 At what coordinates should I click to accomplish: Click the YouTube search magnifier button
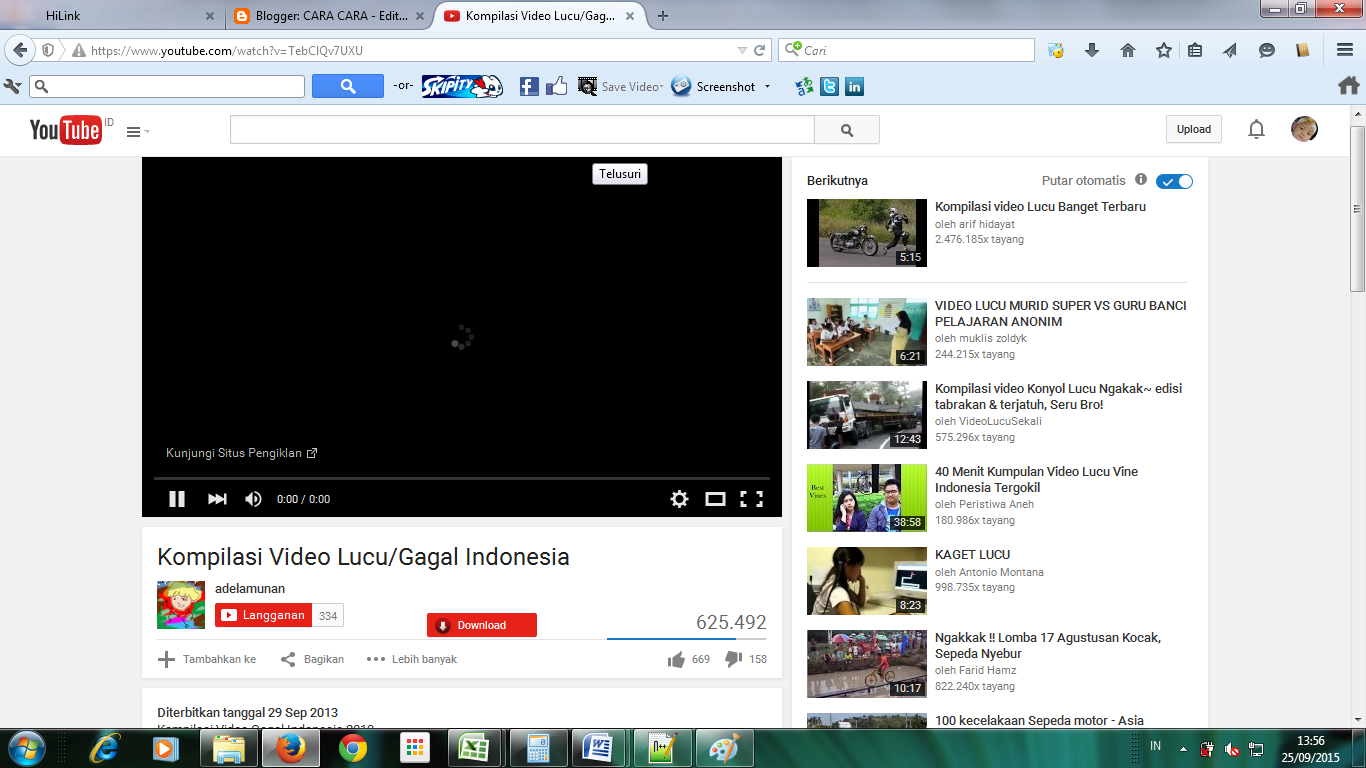847,130
